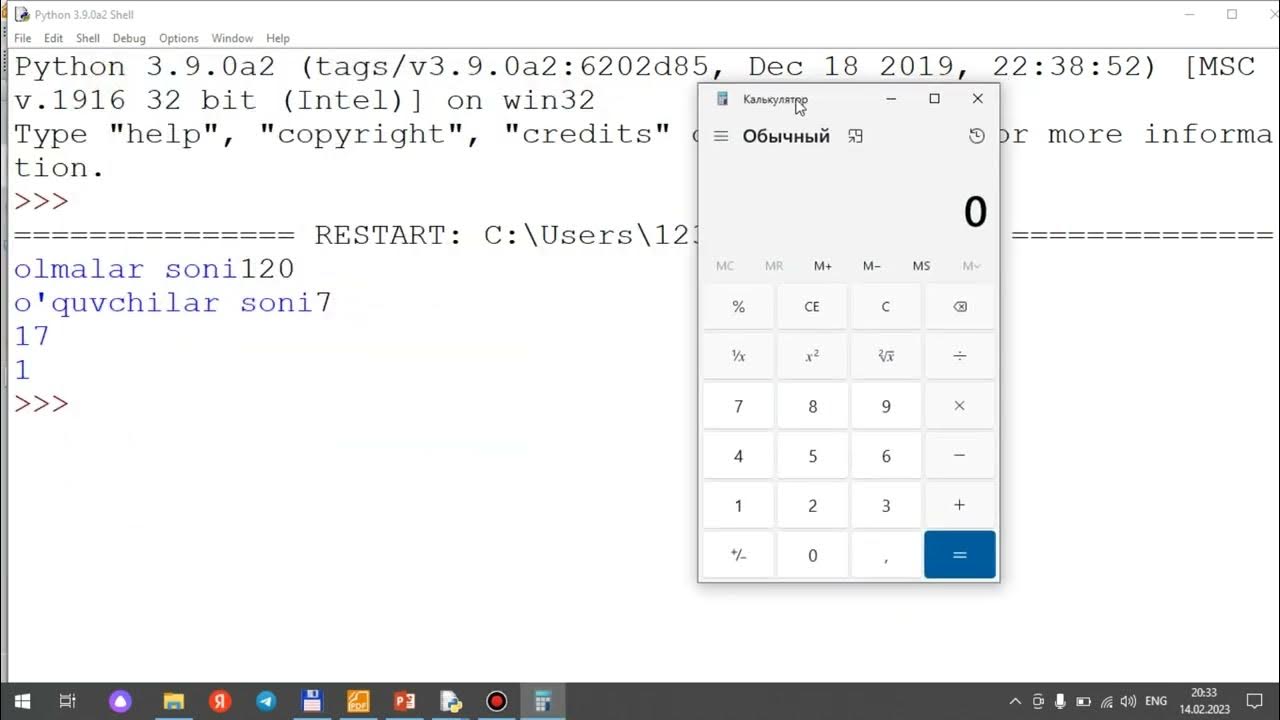Open the Debug menu in Python Shell
Image resolution: width=1280 pixels, height=720 pixels.
[129, 38]
